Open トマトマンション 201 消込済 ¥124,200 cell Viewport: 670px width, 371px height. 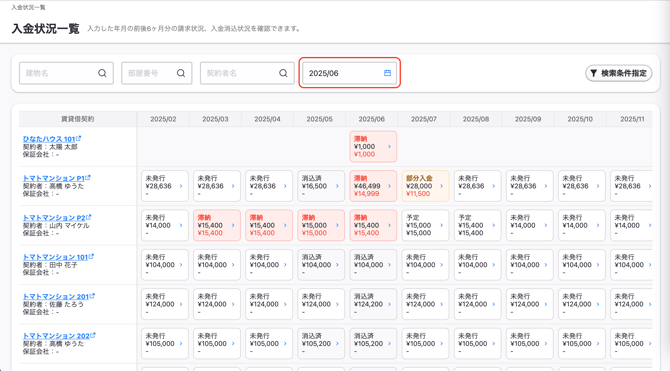click(x=373, y=304)
